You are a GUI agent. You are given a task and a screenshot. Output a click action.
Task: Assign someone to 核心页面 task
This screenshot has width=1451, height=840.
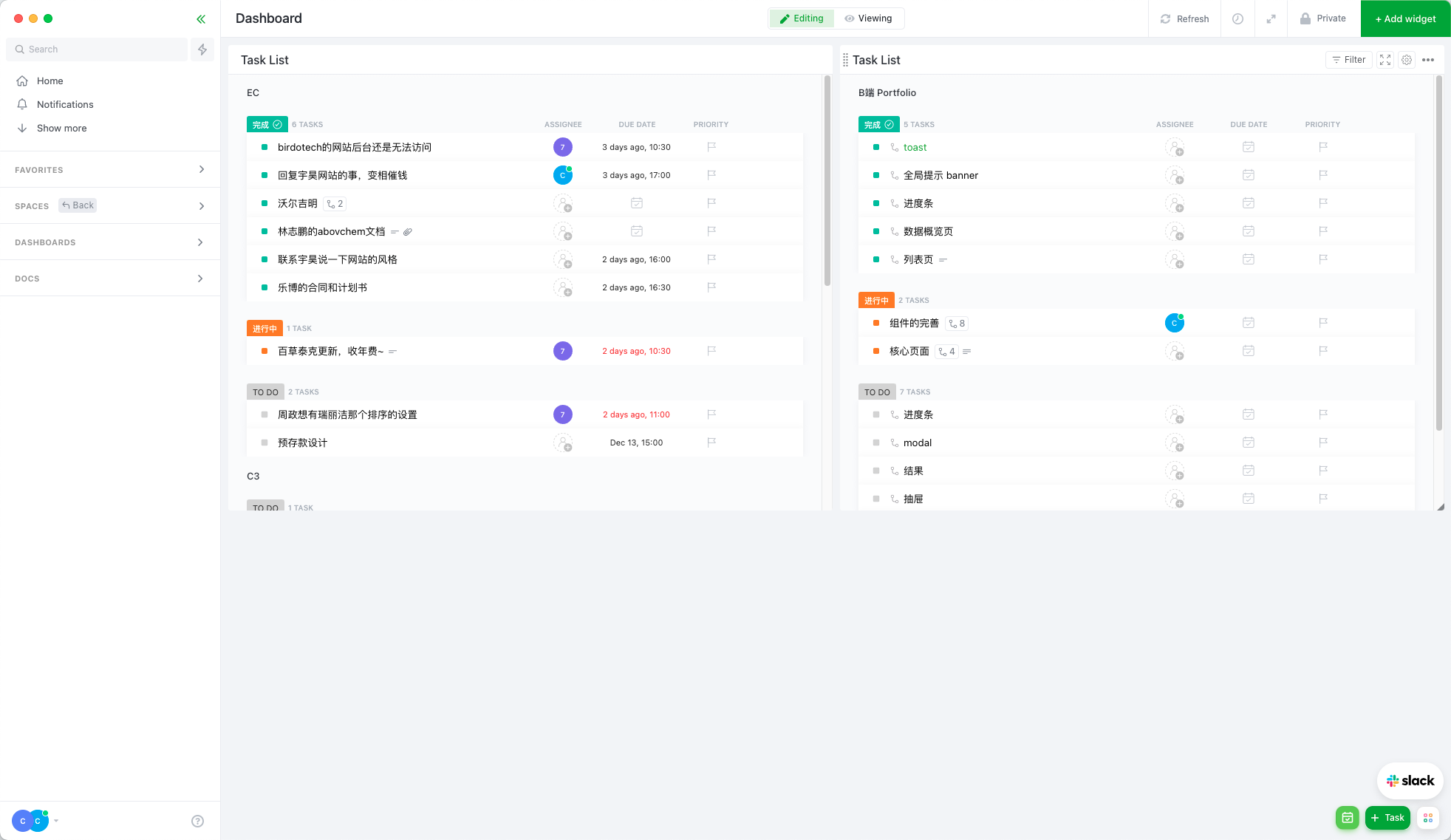[x=1175, y=351]
